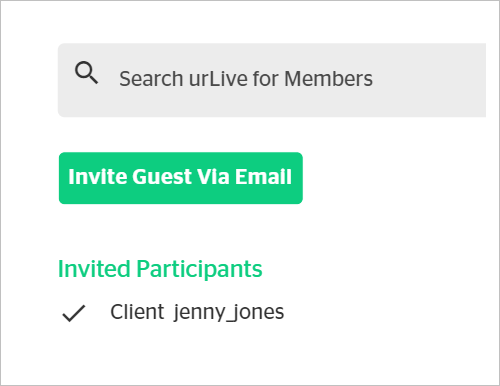This screenshot has height=386, width=500.
Task: Click the magnifying glass search icon
Action: coord(86,72)
